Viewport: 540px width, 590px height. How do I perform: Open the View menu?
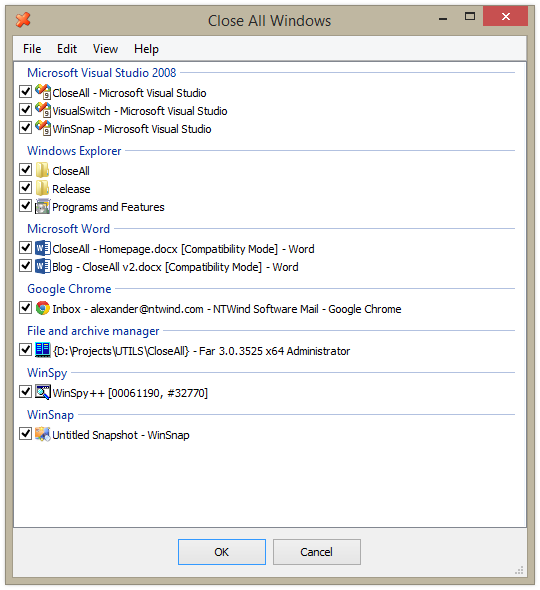pyautogui.click(x=105, y=49)
